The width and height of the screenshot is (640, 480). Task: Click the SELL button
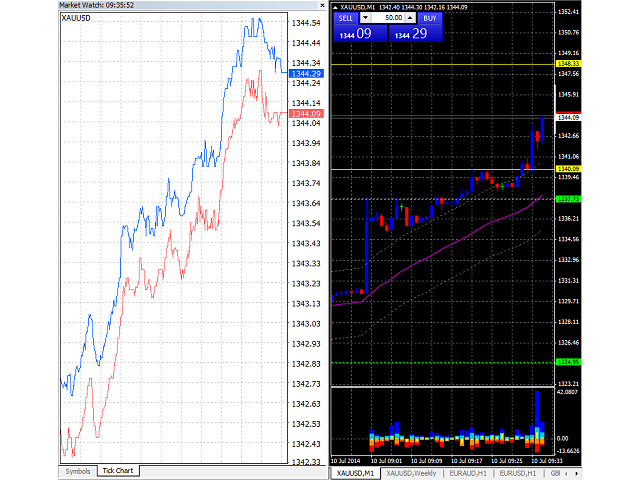pos(346,18)
